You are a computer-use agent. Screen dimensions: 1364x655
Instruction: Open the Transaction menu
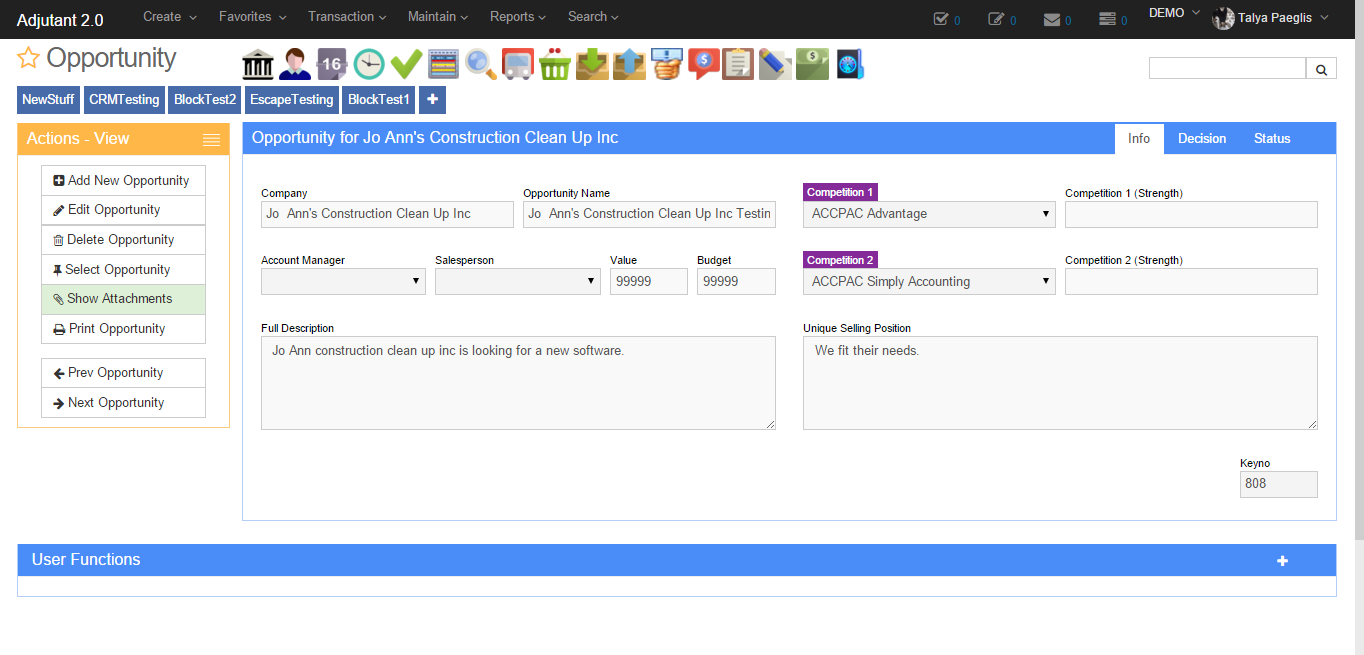tap(347, 17)
